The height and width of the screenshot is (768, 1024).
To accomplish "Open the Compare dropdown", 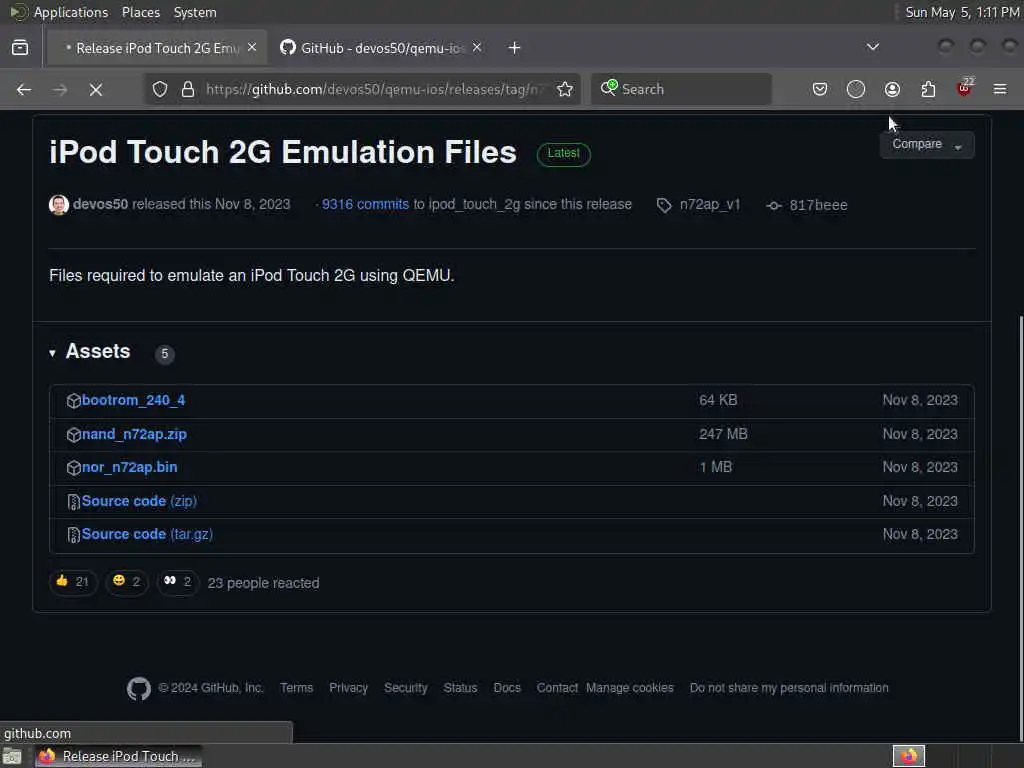I will pos(927,144).
